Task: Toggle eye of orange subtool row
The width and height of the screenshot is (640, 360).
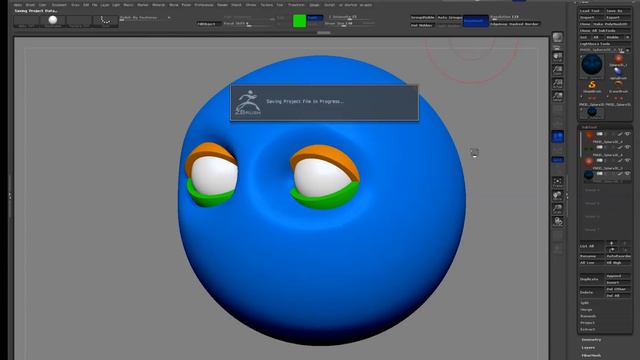Action: coord(627,134)
